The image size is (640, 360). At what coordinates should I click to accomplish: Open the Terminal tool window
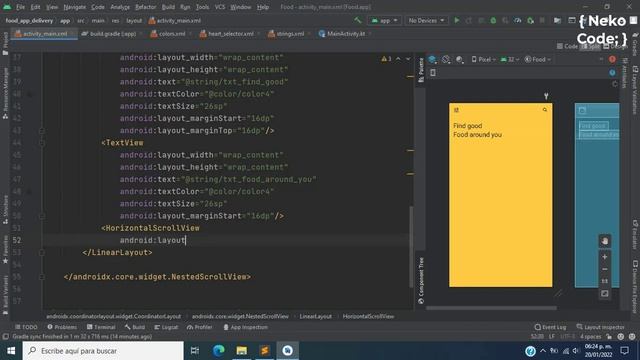coord(101,327)
